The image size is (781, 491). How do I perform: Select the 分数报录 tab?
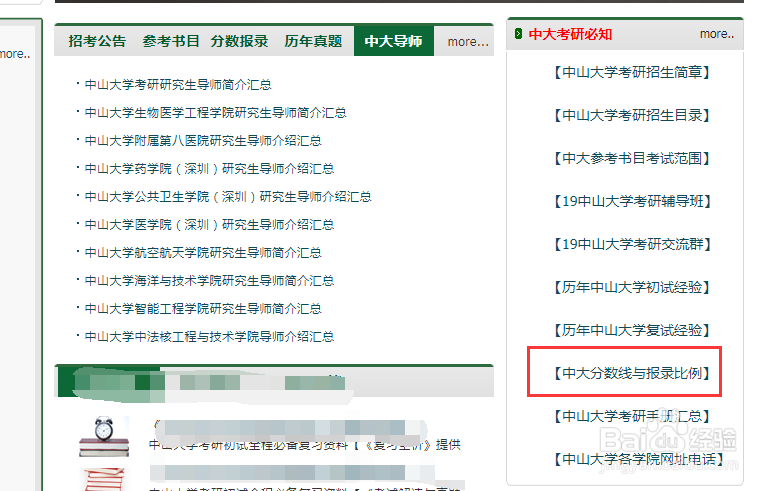coord(240,41)
